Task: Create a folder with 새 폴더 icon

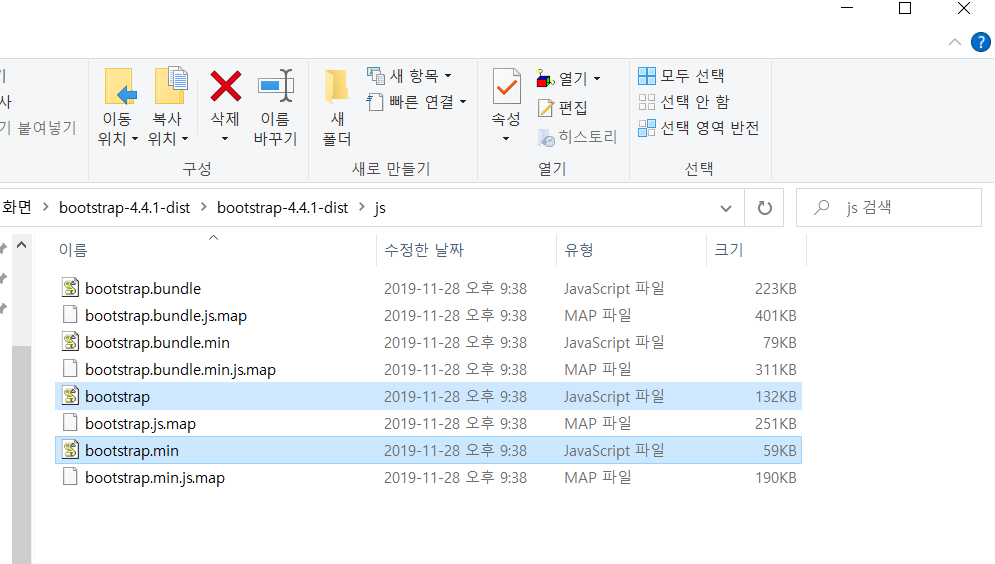Action: pos(336,86)
